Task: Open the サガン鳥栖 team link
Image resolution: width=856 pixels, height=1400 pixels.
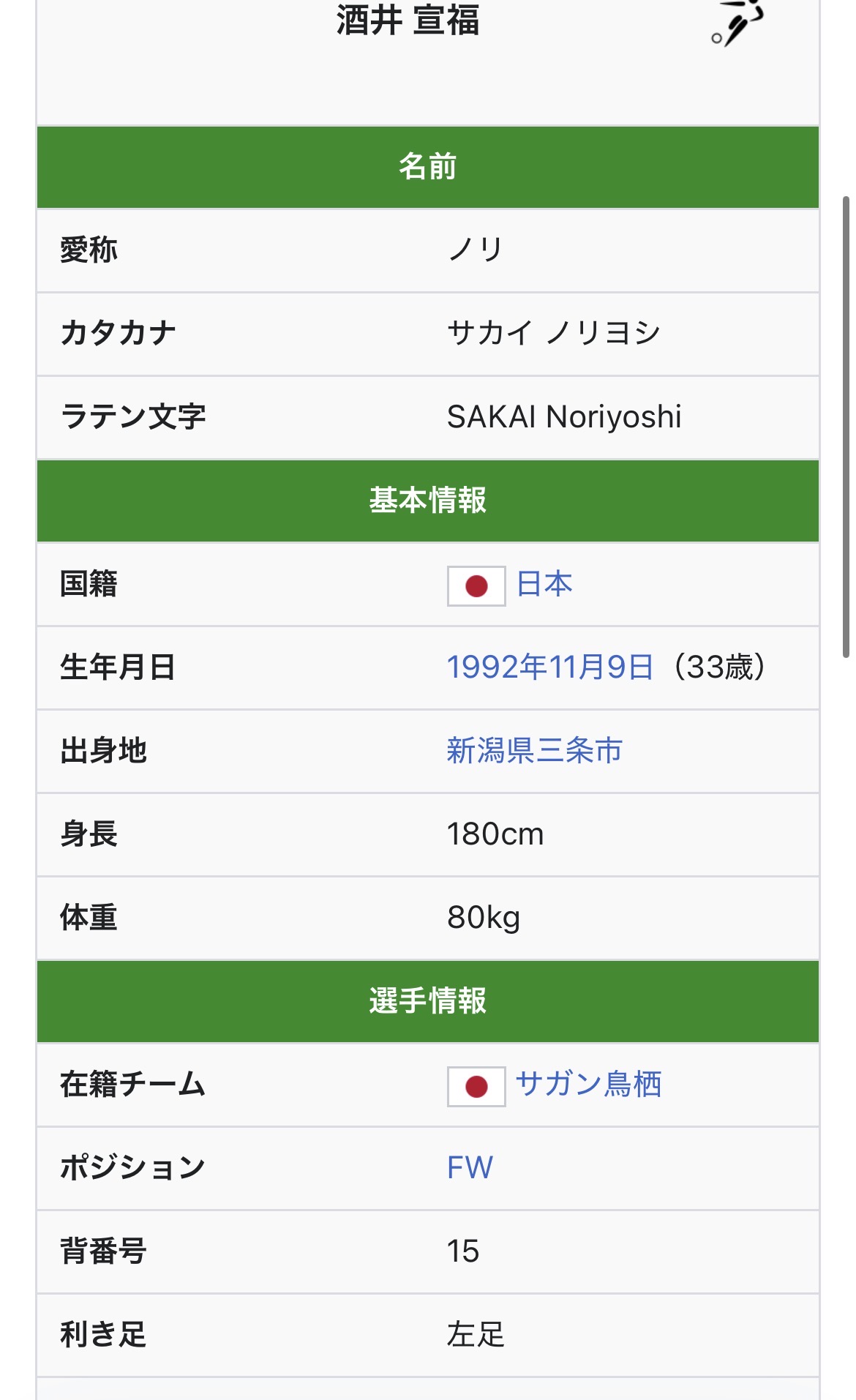Action: click(x=588, y=1085)
